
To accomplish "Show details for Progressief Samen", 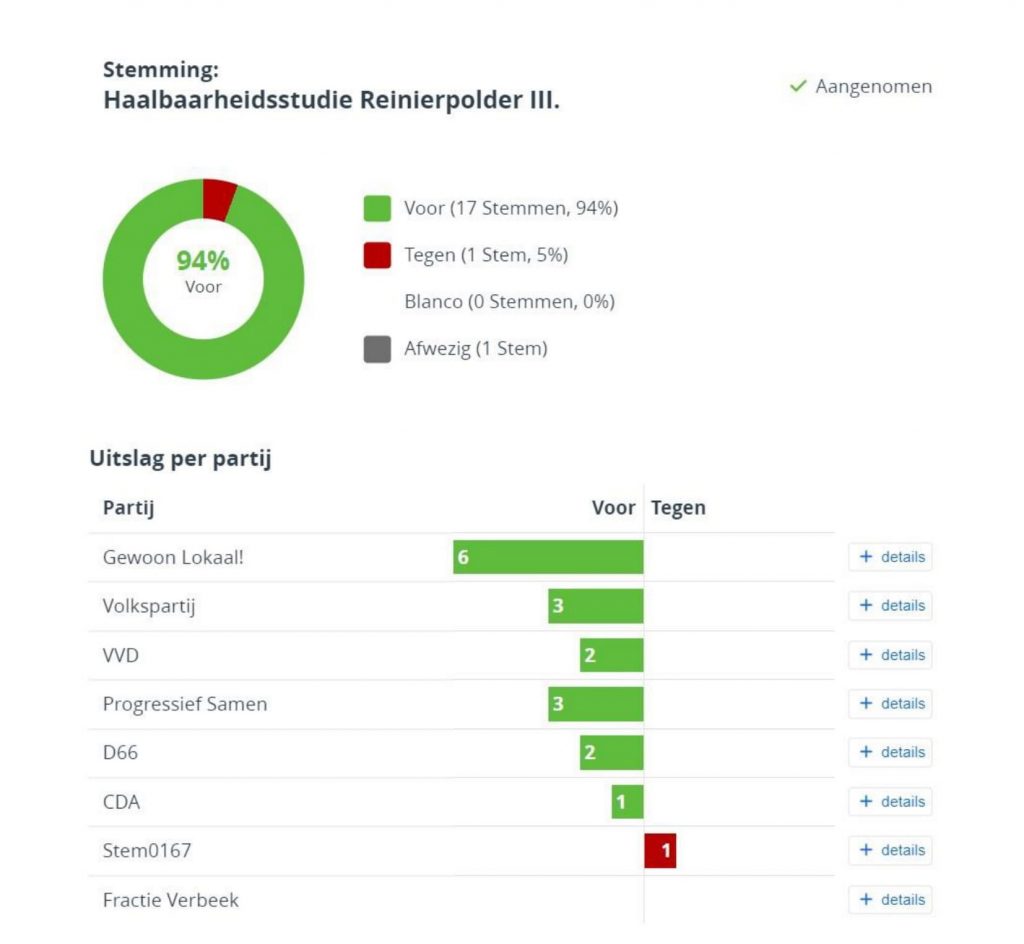I will 890,704.
